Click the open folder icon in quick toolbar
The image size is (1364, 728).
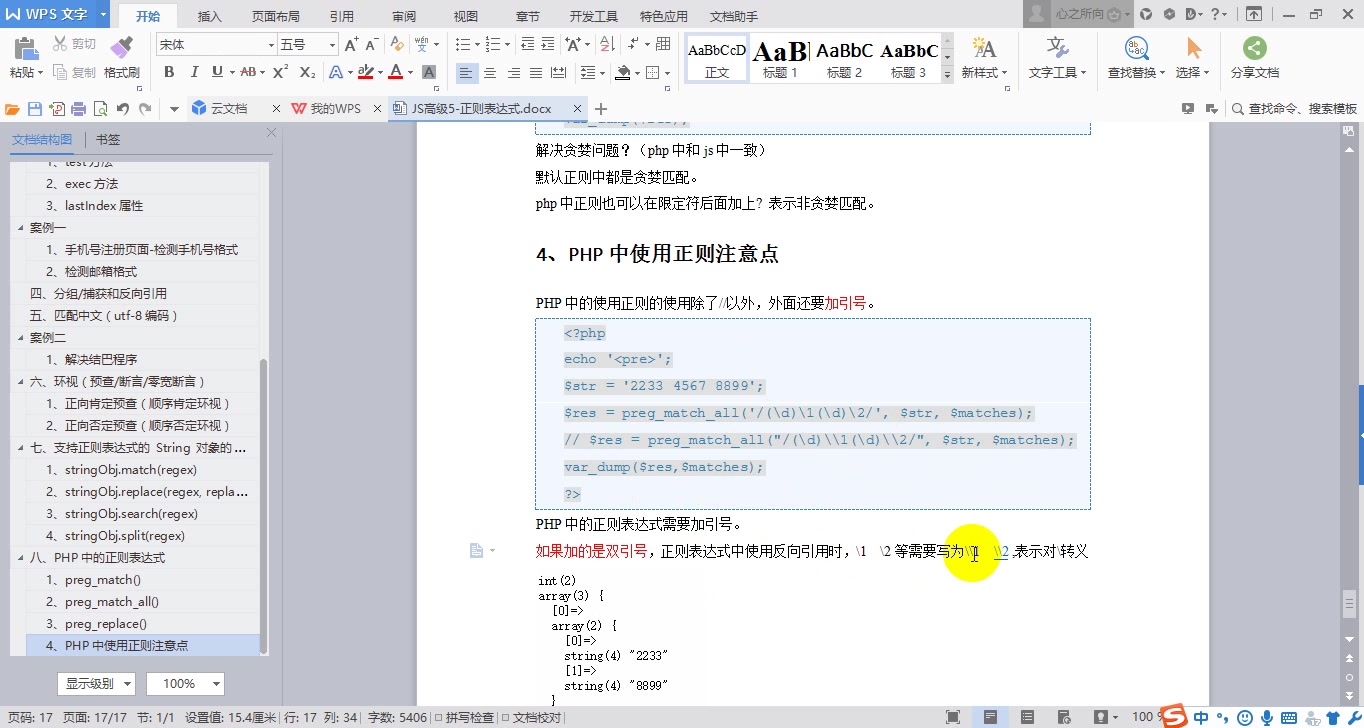13,108
